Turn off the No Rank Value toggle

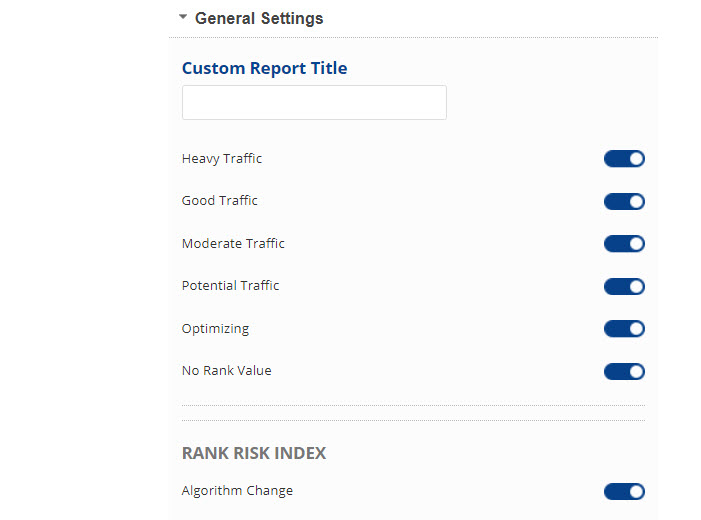coord(624,372)
